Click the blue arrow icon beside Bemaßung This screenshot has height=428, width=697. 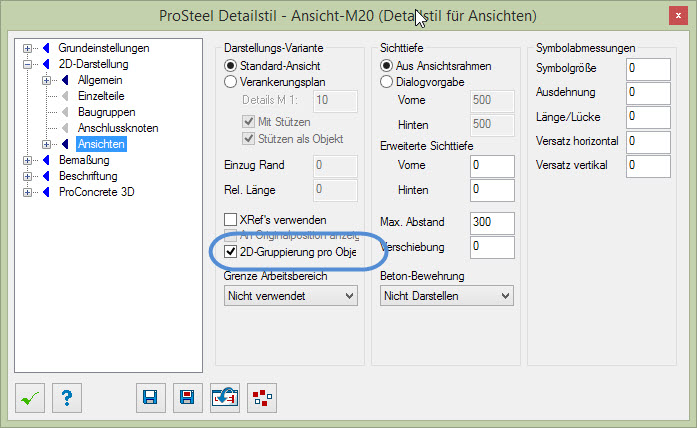tap(46, 160)
